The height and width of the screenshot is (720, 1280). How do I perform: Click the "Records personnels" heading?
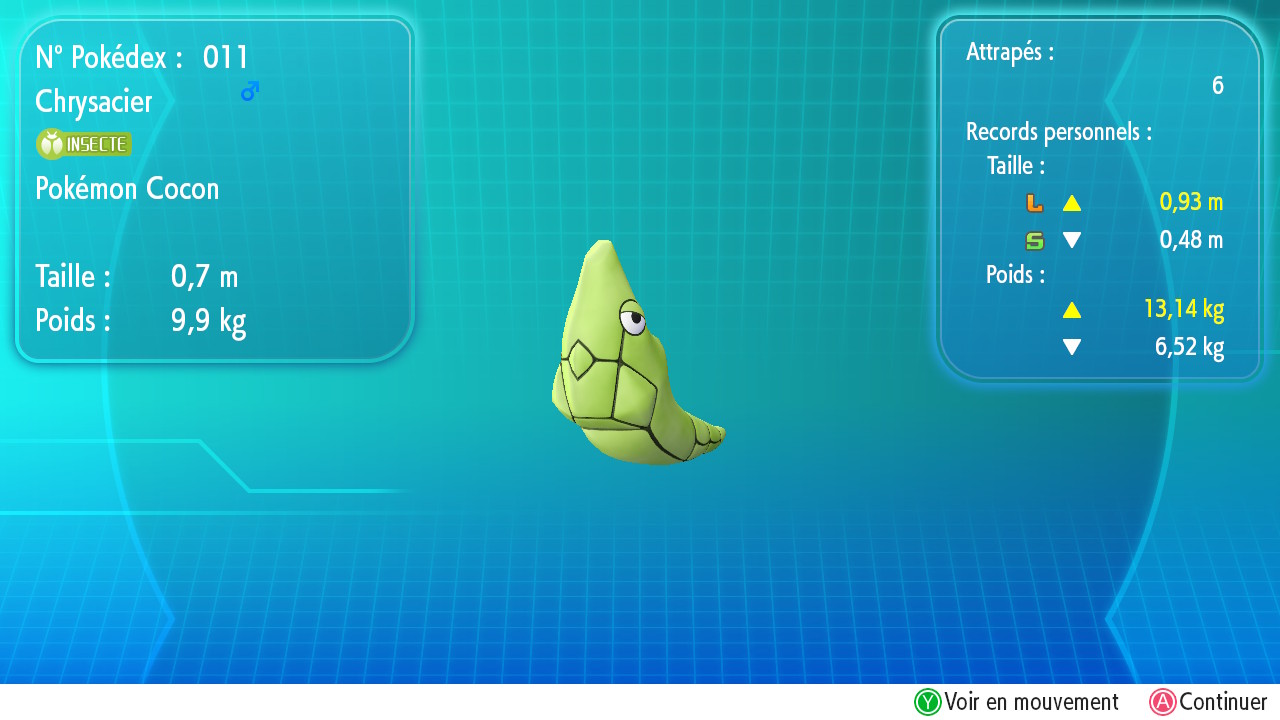point(1058,131)
